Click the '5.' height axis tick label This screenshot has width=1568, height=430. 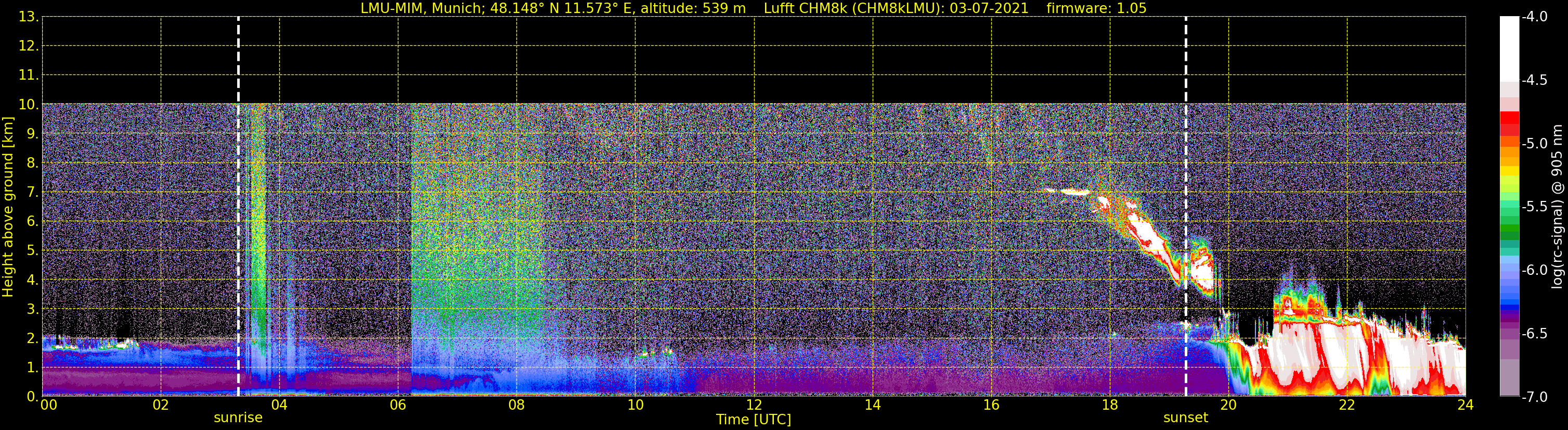pyautogui.click(x=32, y=250)
